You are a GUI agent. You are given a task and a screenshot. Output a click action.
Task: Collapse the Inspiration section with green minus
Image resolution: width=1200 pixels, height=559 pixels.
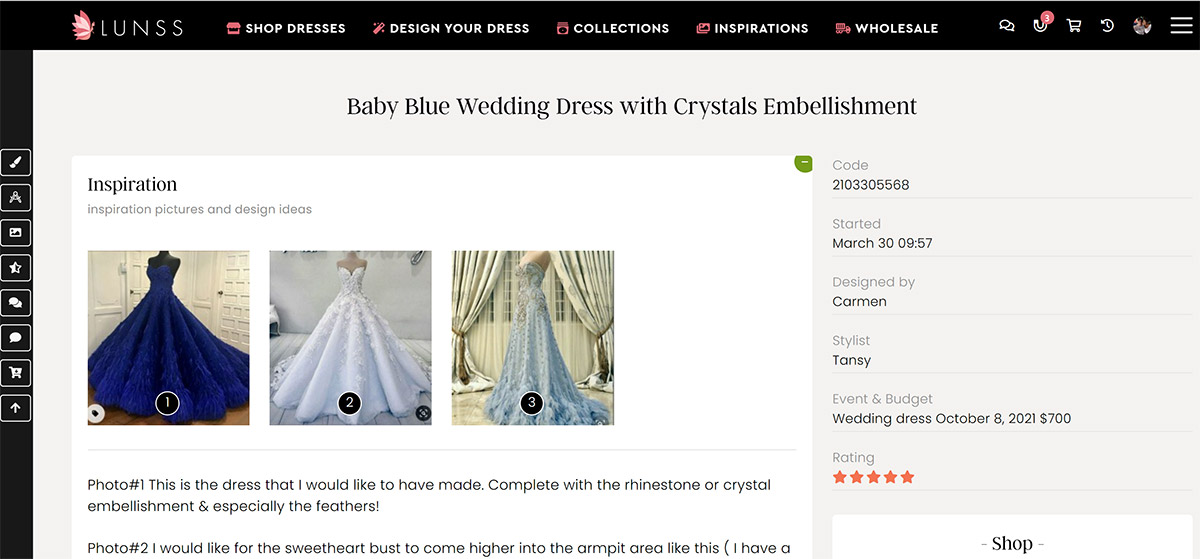click(804, 162)
